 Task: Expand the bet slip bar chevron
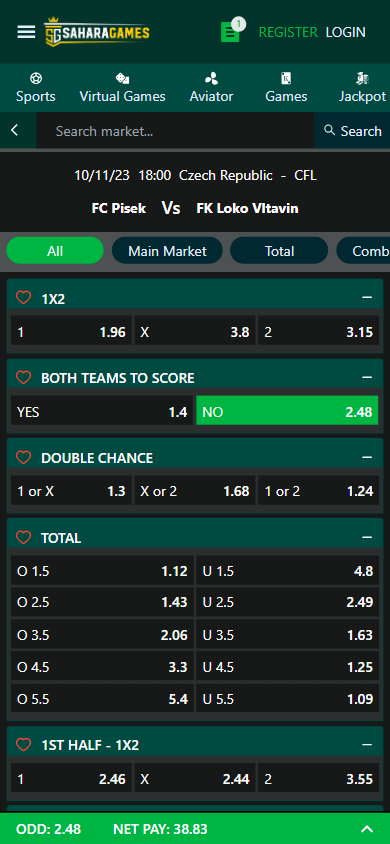[367, 829]
